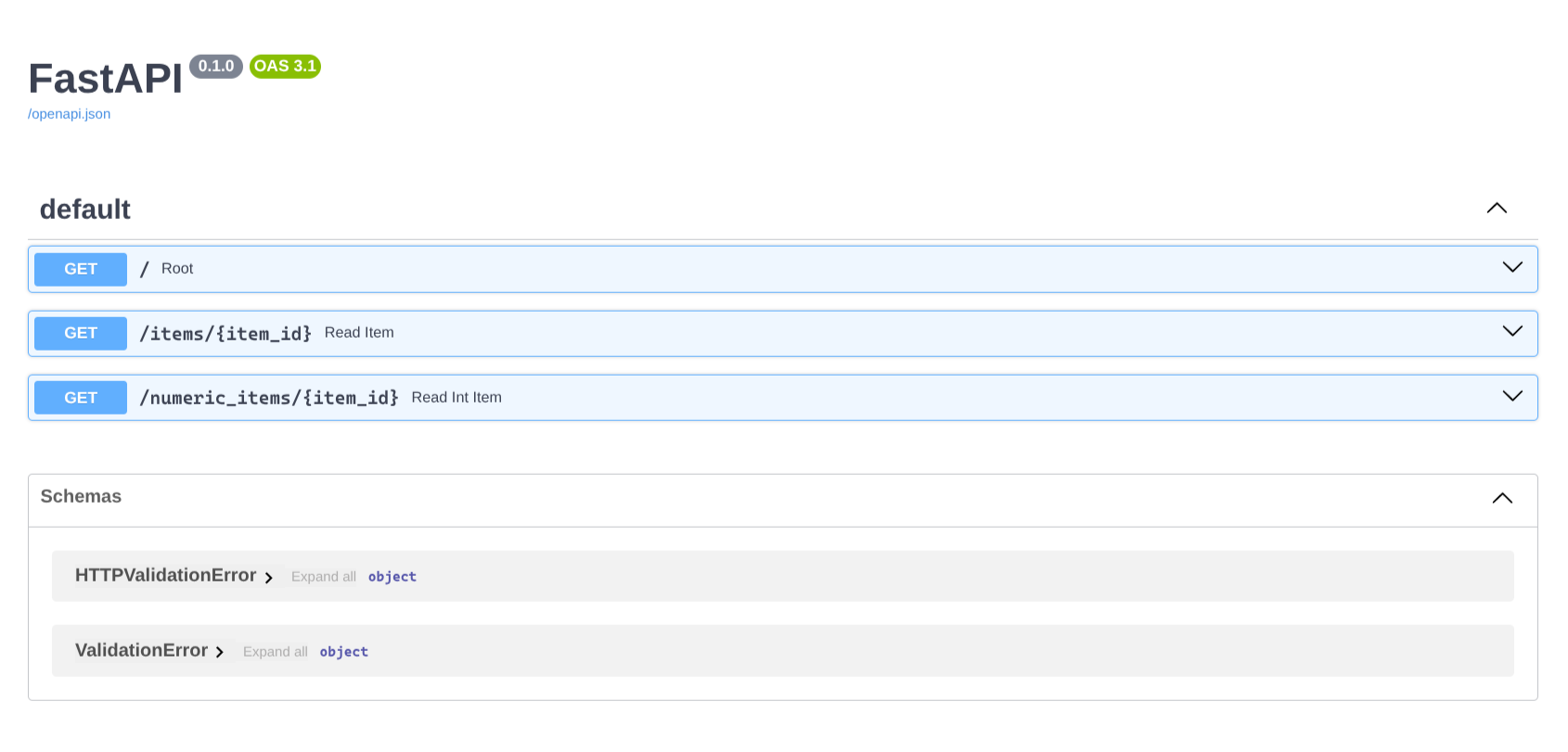Click HTTPValidationError schema name
Viewport: 1568px width, 752px height.
click(166, 575)
